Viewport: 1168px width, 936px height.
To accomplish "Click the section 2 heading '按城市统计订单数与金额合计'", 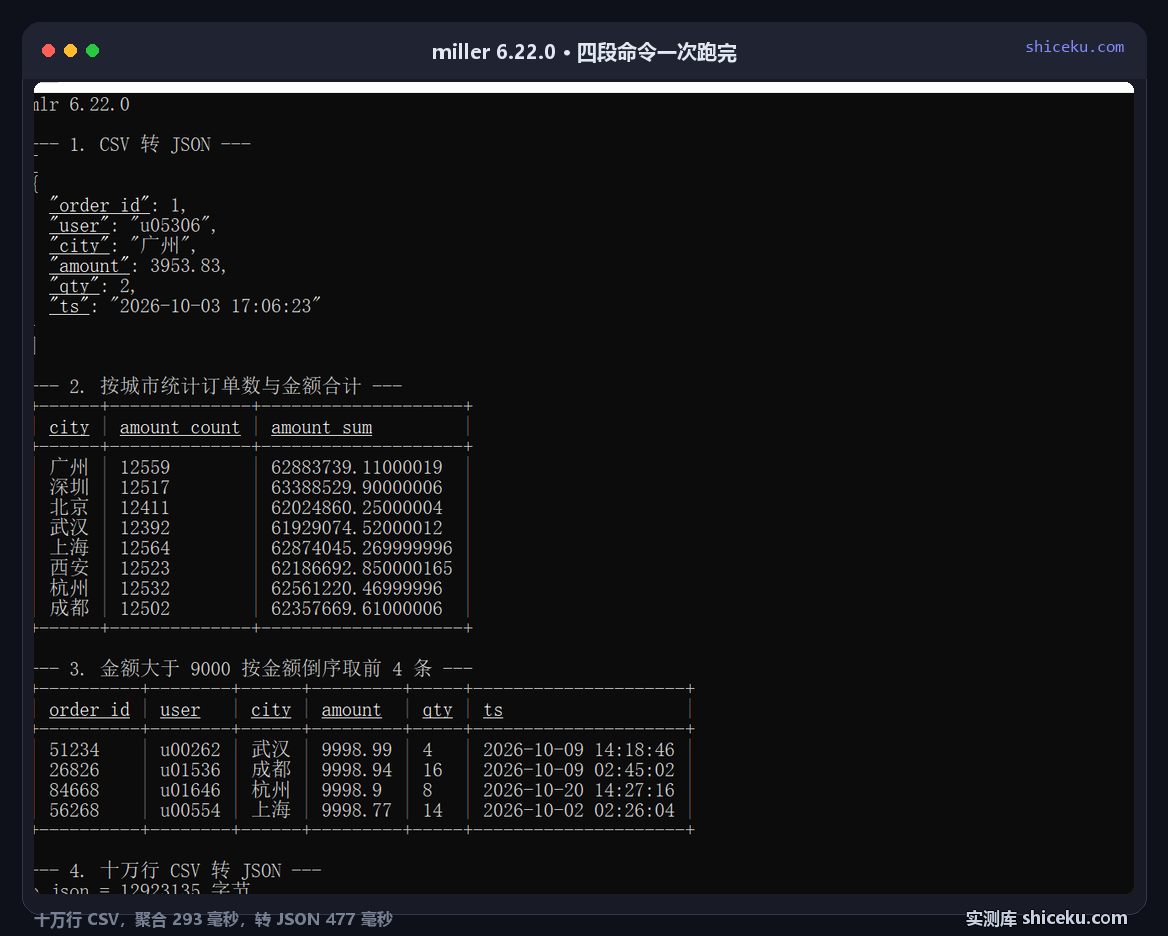I will pyautogui.click(x=230, y=386).
